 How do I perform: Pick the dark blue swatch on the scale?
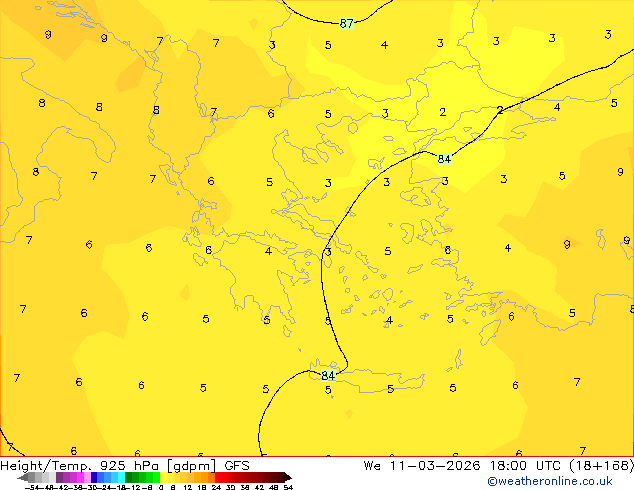coord(94,477)
